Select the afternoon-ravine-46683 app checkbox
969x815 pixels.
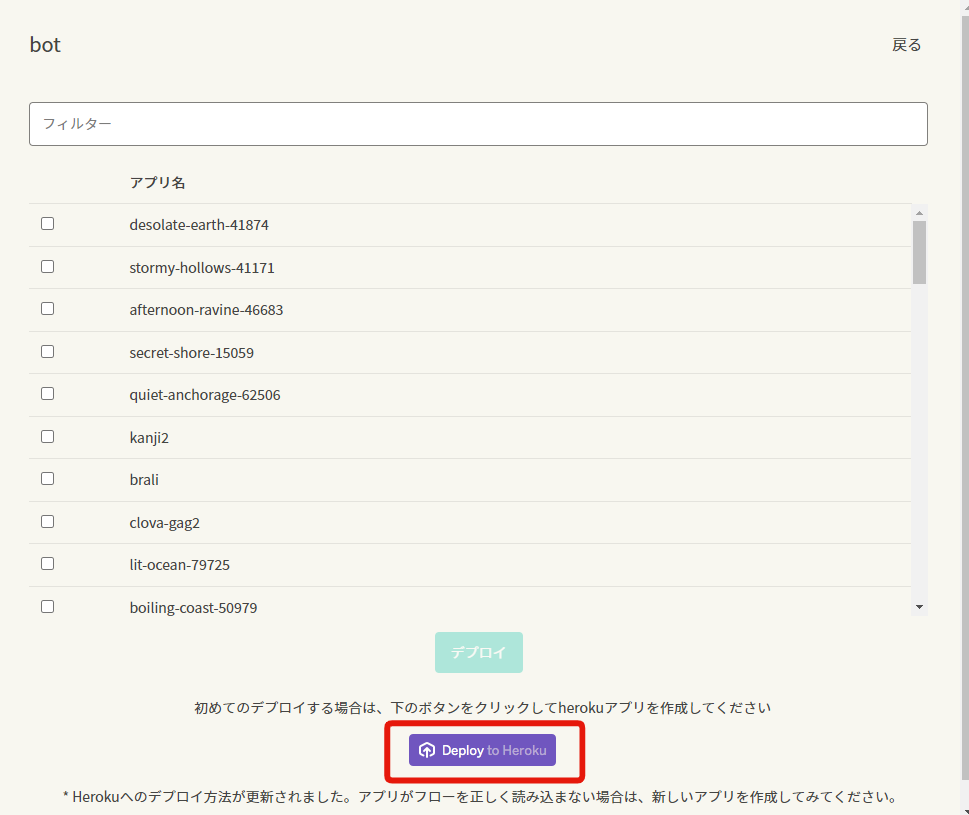(47, 308)
